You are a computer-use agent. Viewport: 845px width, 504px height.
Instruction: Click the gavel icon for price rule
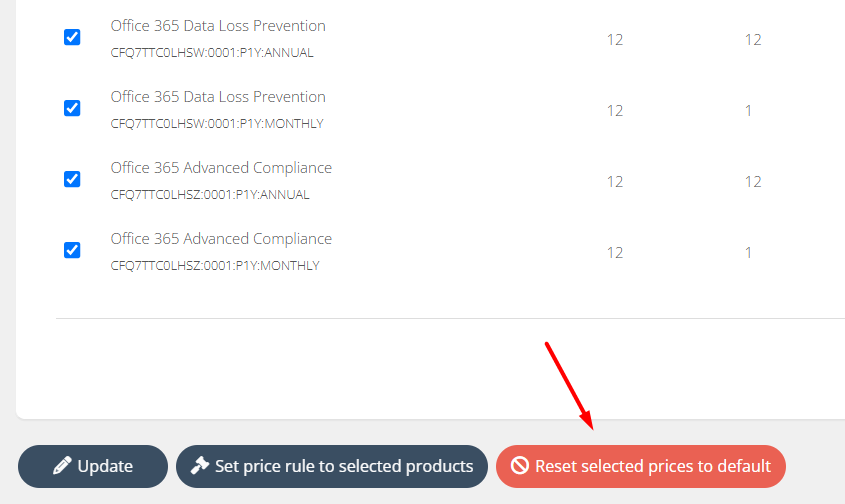pos(199,466)
